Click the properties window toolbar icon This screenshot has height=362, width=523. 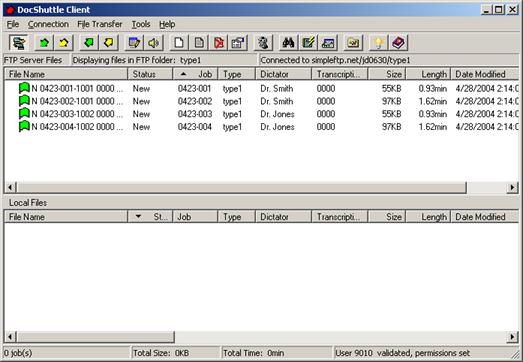tap(238, 43)
